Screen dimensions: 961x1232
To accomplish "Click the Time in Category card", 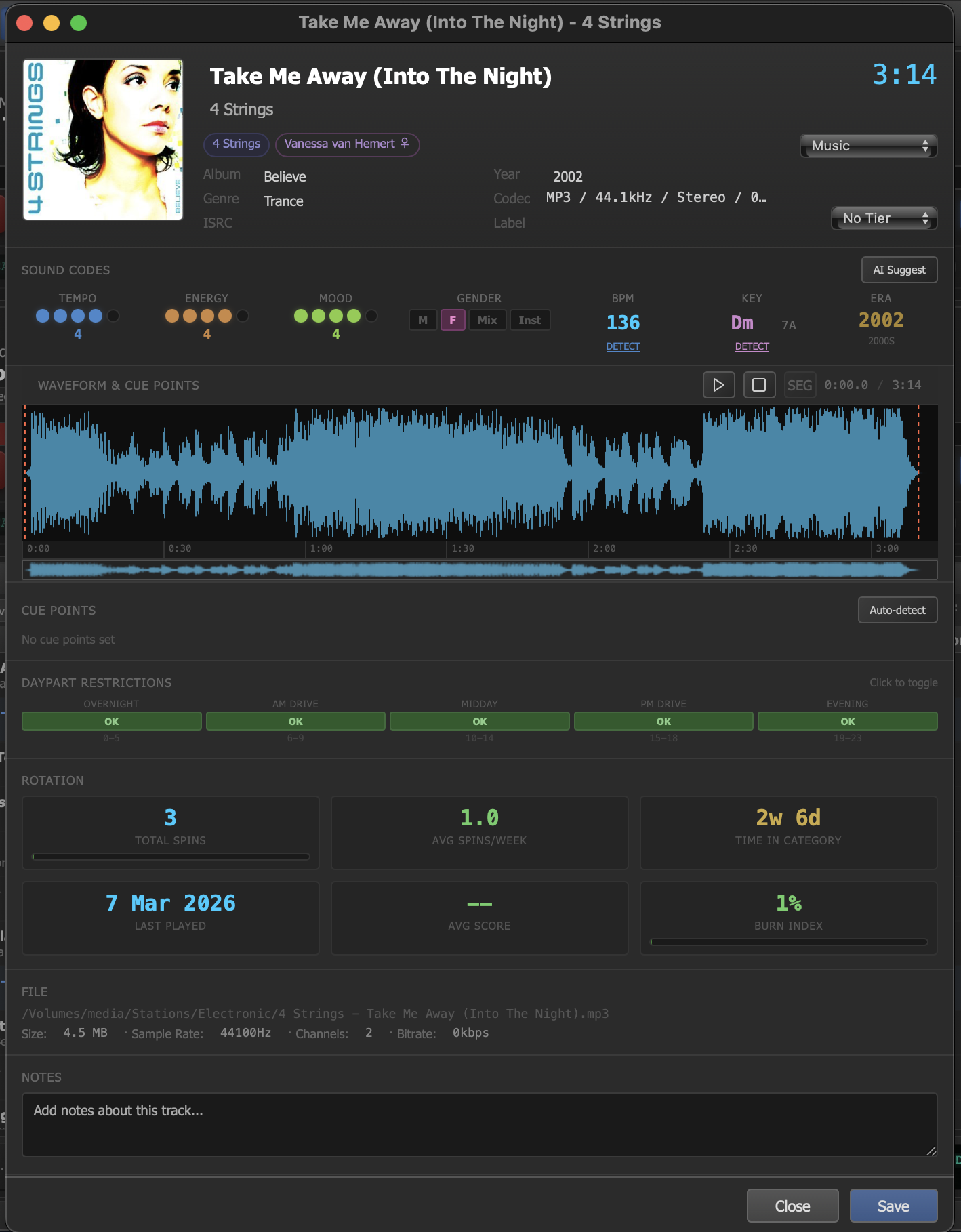I will click(789, 833).
